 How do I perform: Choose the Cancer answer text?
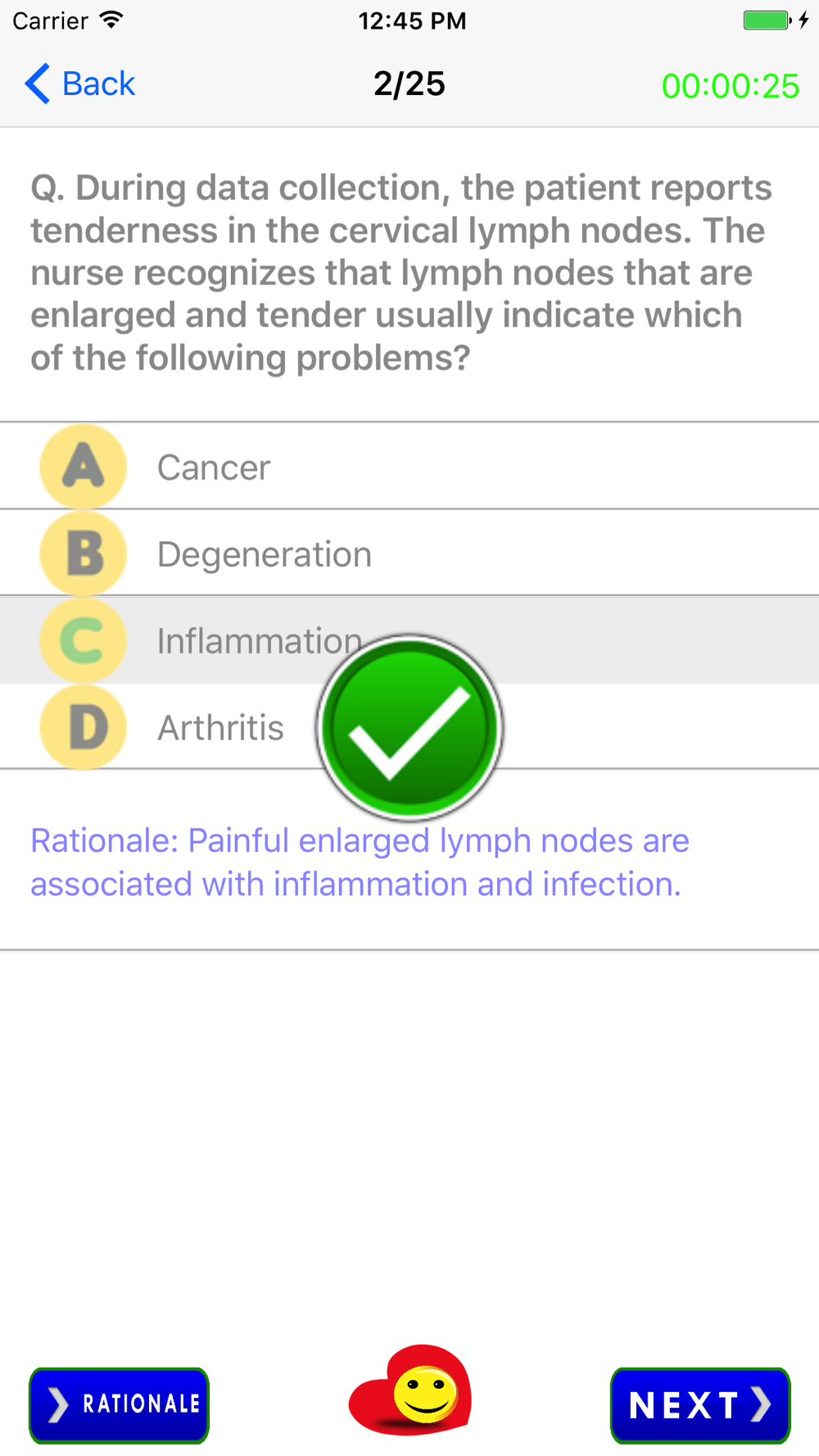point(214,468)
